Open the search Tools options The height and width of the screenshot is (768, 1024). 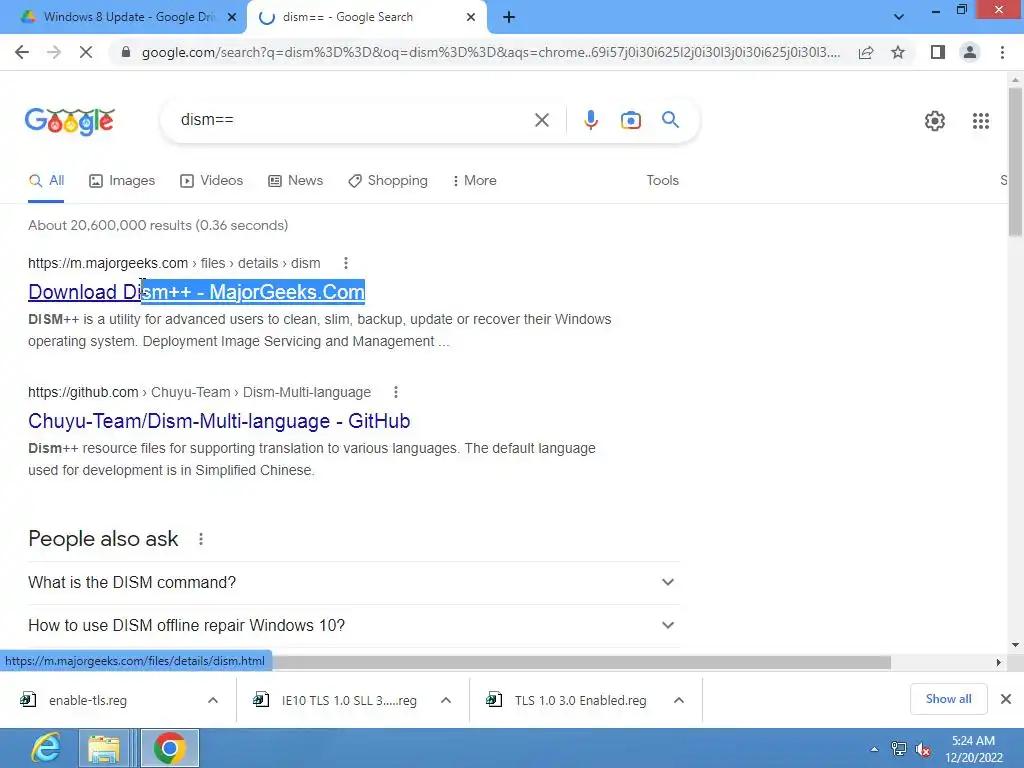pos(662,181)
